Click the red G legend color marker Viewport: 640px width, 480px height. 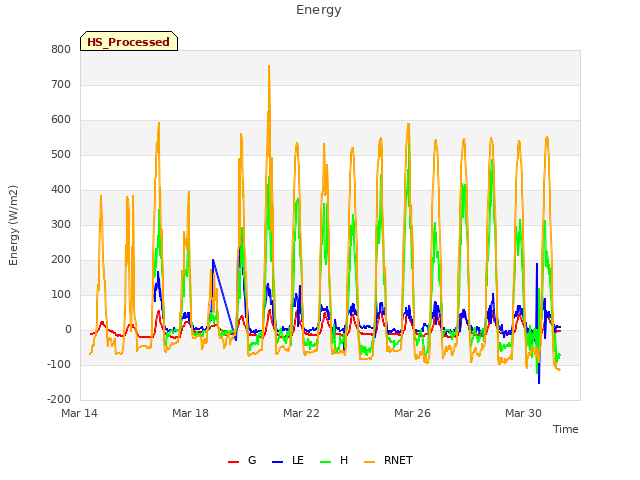[x=233, y=462]
